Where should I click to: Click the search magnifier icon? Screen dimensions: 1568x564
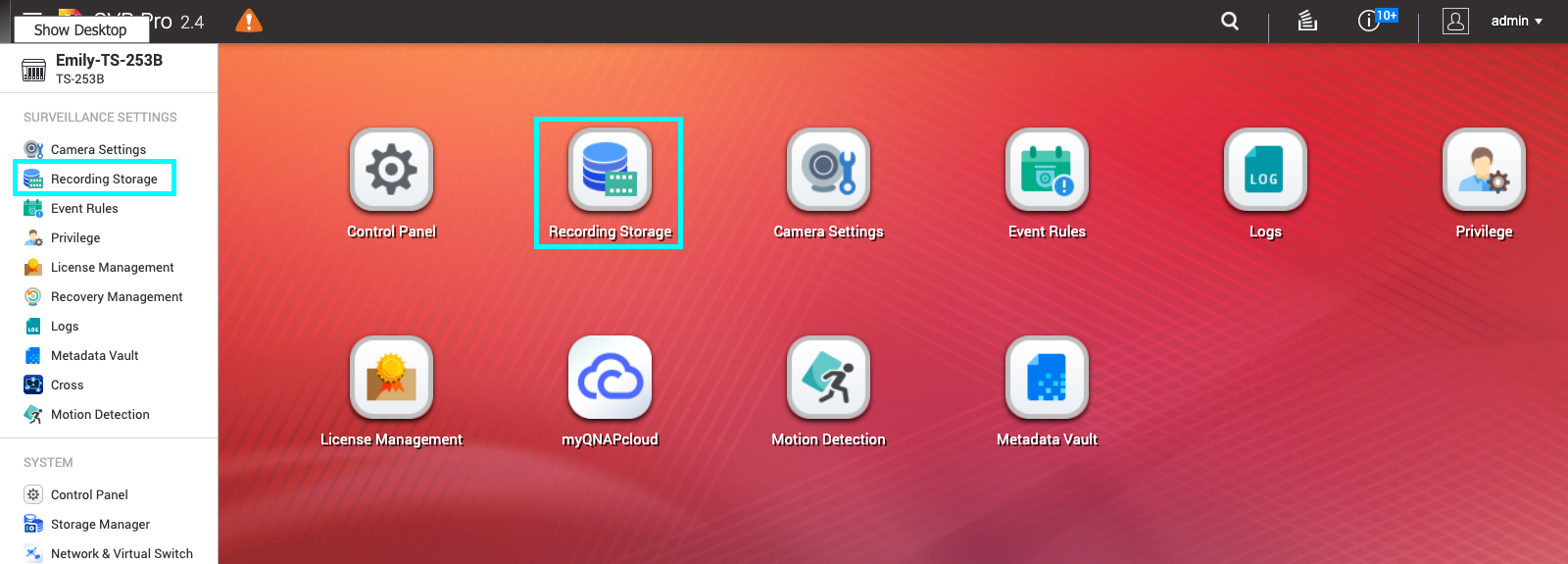tap(1230, 21)
